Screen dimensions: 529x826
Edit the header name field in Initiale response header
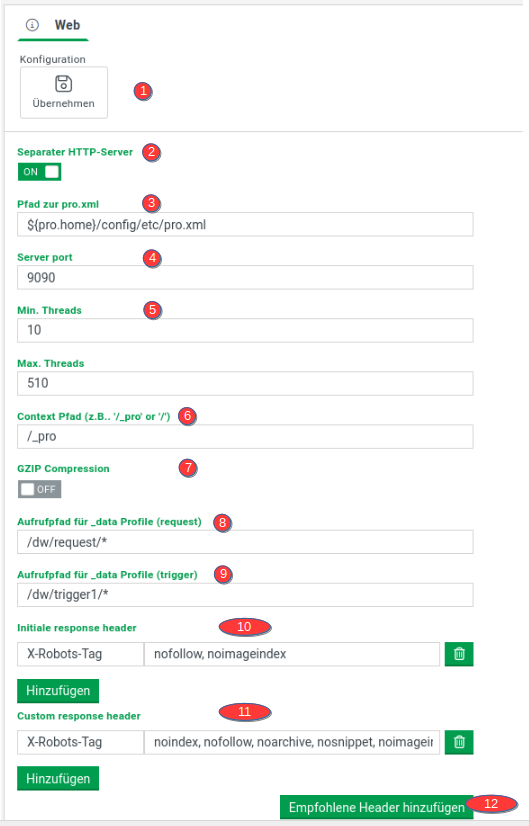point(81,654)
